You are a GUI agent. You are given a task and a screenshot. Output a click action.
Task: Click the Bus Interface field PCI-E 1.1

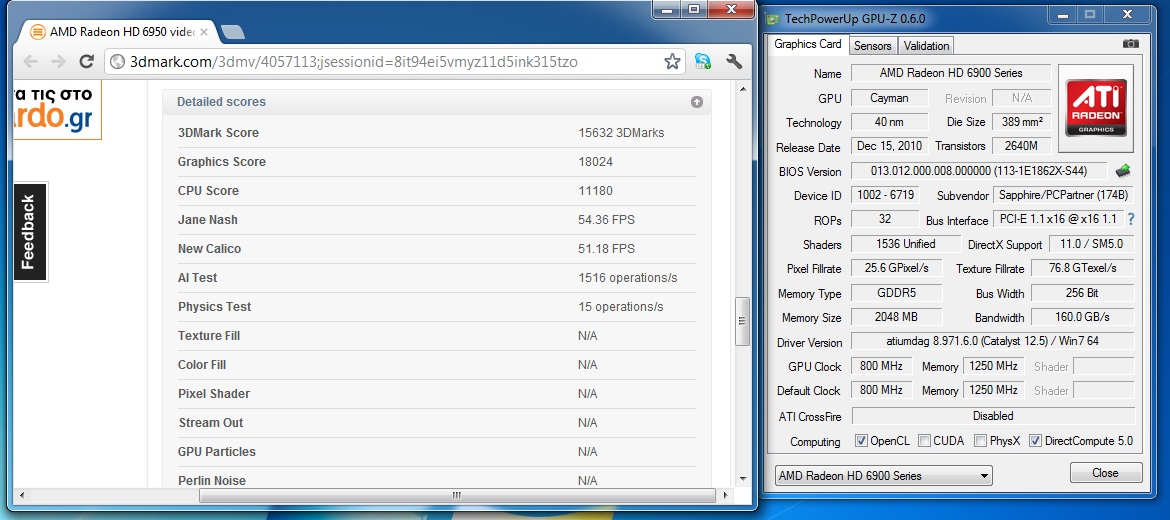(1057, 219)
